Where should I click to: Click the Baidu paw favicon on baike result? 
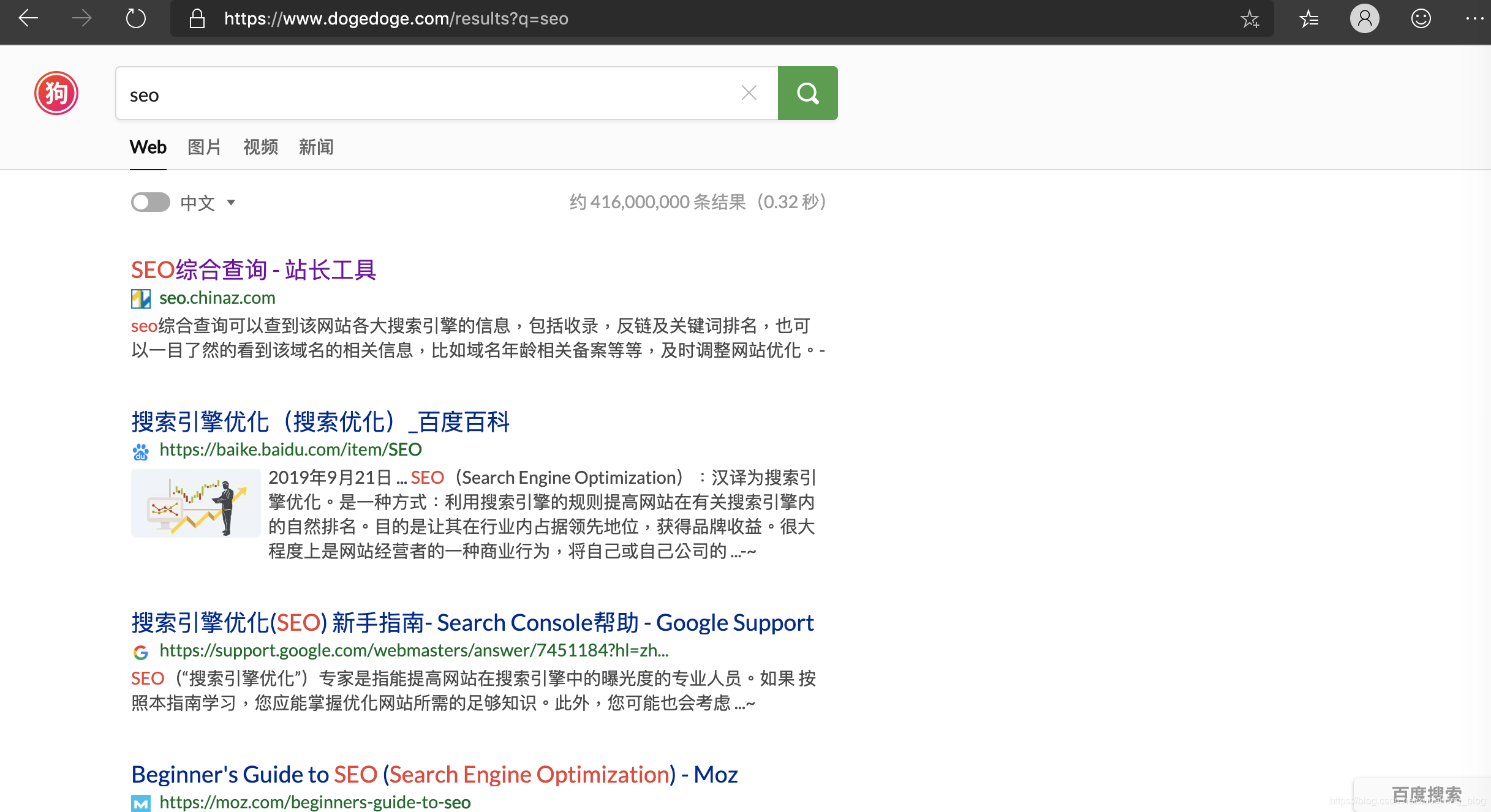140,451
